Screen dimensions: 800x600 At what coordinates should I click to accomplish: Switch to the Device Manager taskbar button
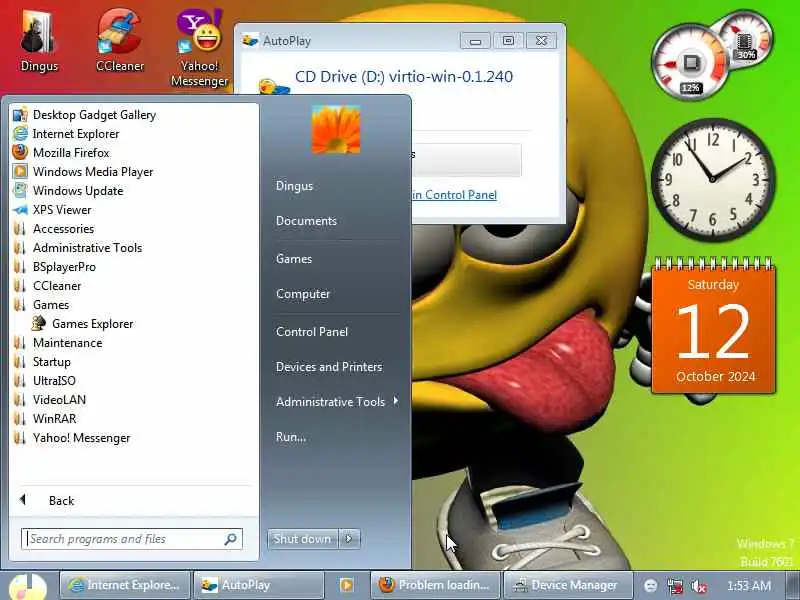(568, 585)
